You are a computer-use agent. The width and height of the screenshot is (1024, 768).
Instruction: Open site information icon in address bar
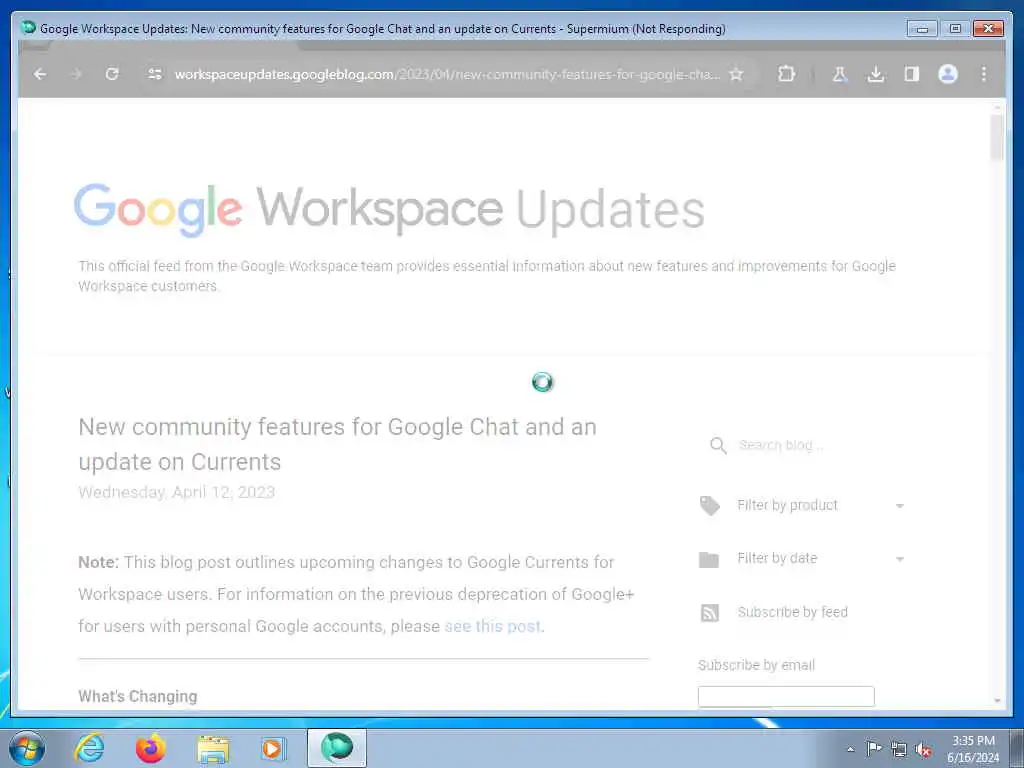155,74
